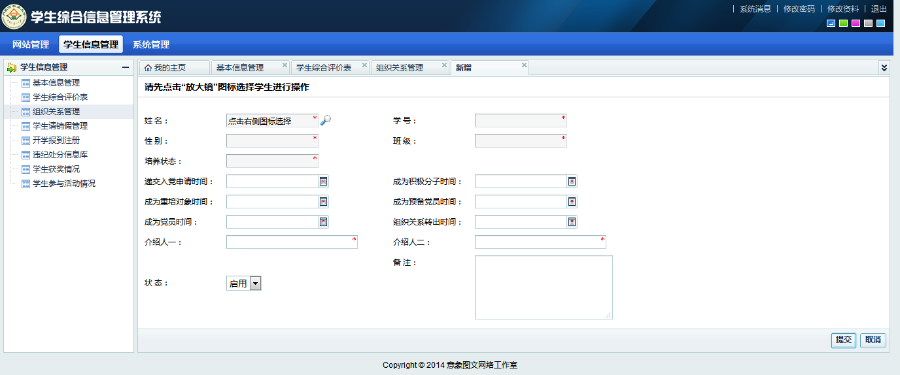This screenshot has width=900, height=375.
Task: Open calendar picker for 组织关系转出时间
Action: pos(572,222)
